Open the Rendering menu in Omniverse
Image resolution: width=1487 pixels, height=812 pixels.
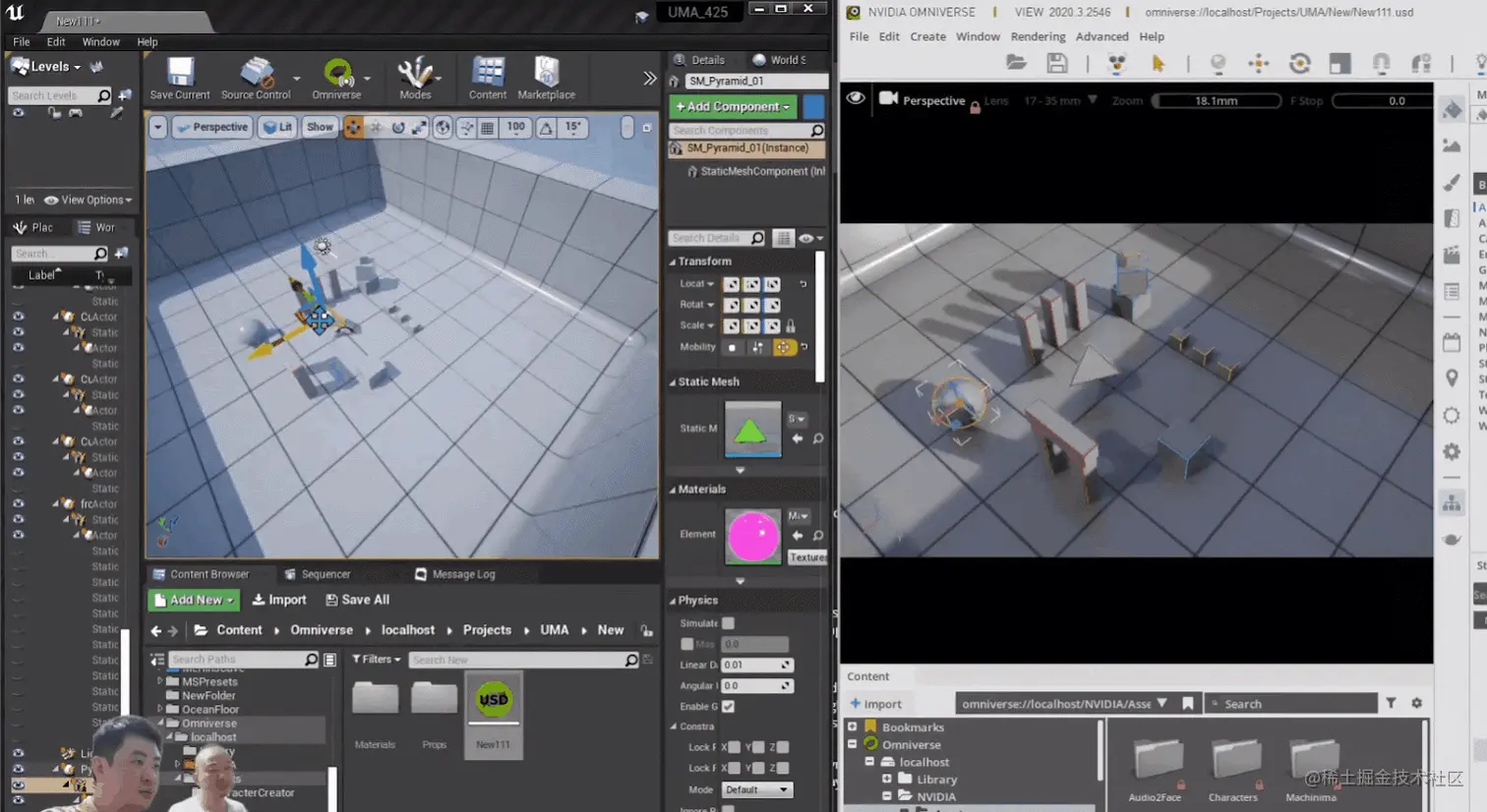coord(1037,36)
